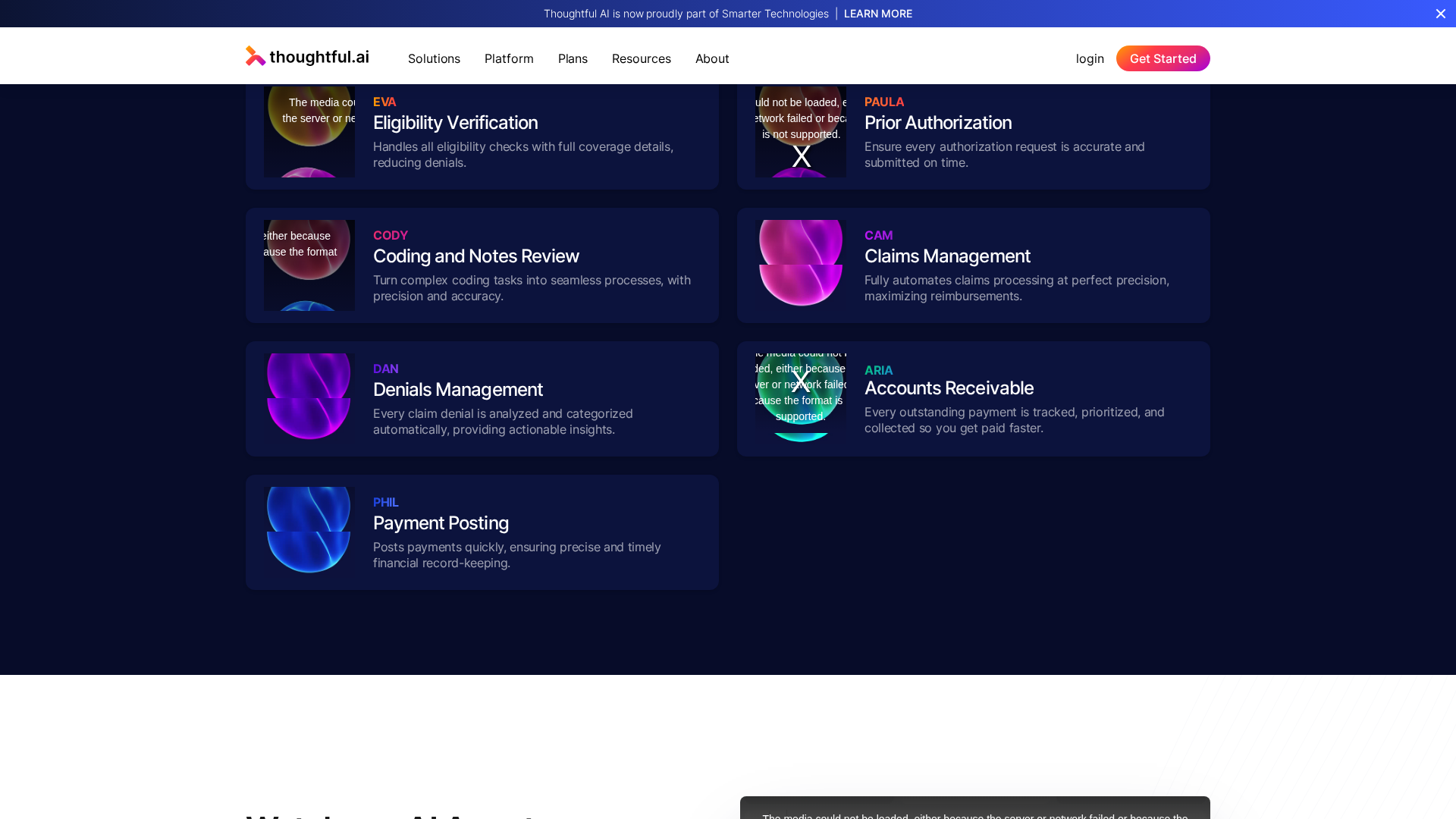Go to the Plans page
This screenshot has width=1456, height=819.
(573, 58)
